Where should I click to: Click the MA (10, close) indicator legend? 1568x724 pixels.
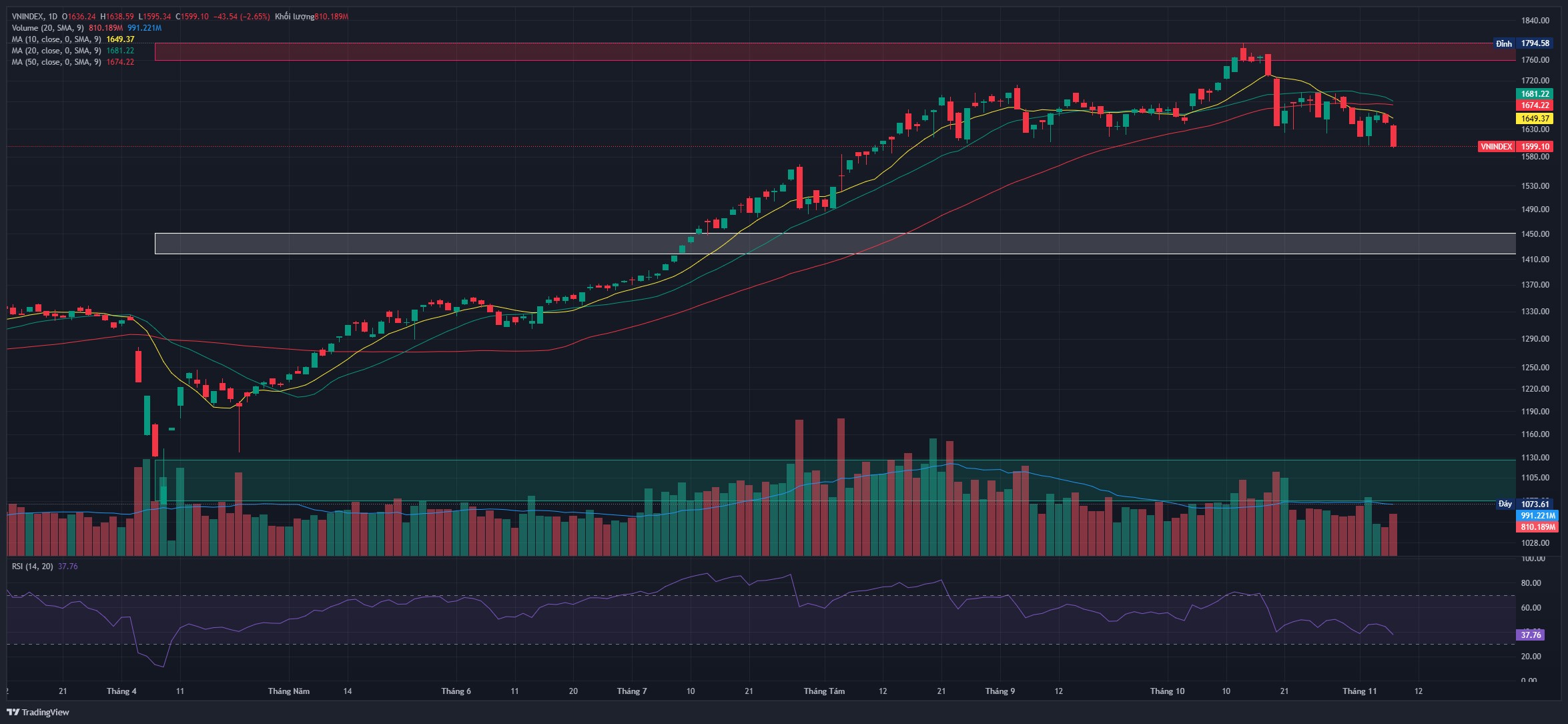[x=56, y=39]
